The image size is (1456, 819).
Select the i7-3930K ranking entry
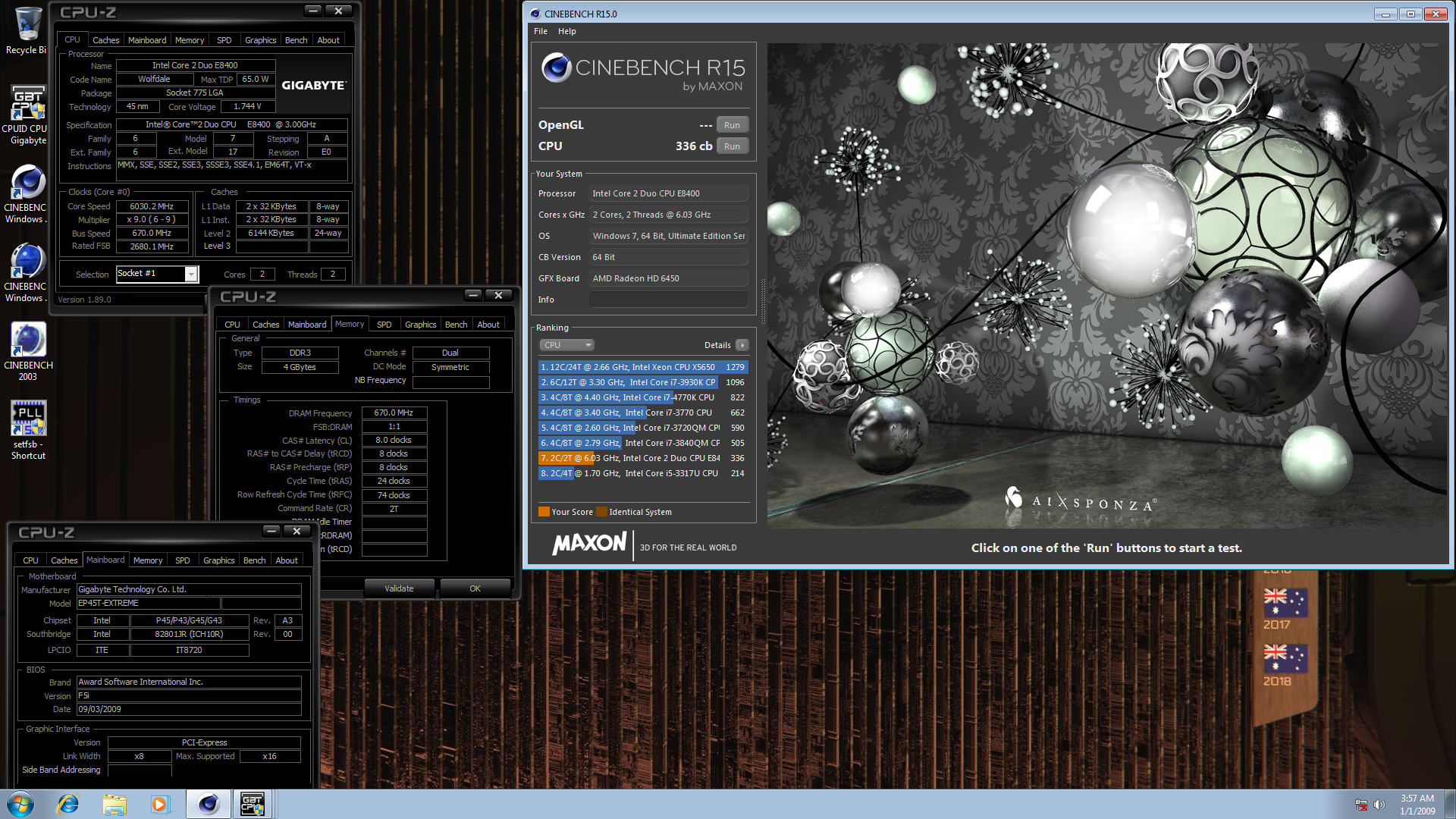643,382
